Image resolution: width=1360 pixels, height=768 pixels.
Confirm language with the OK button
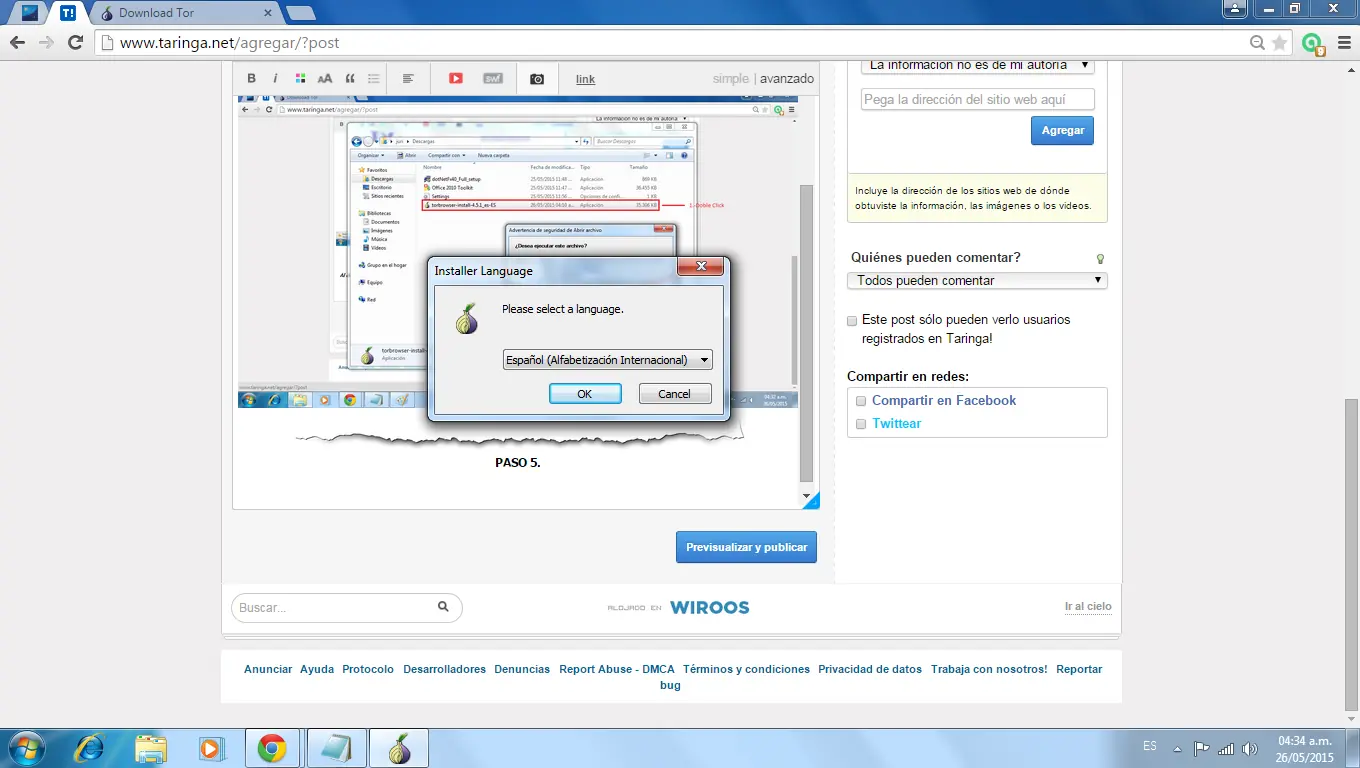pos(585,394)
